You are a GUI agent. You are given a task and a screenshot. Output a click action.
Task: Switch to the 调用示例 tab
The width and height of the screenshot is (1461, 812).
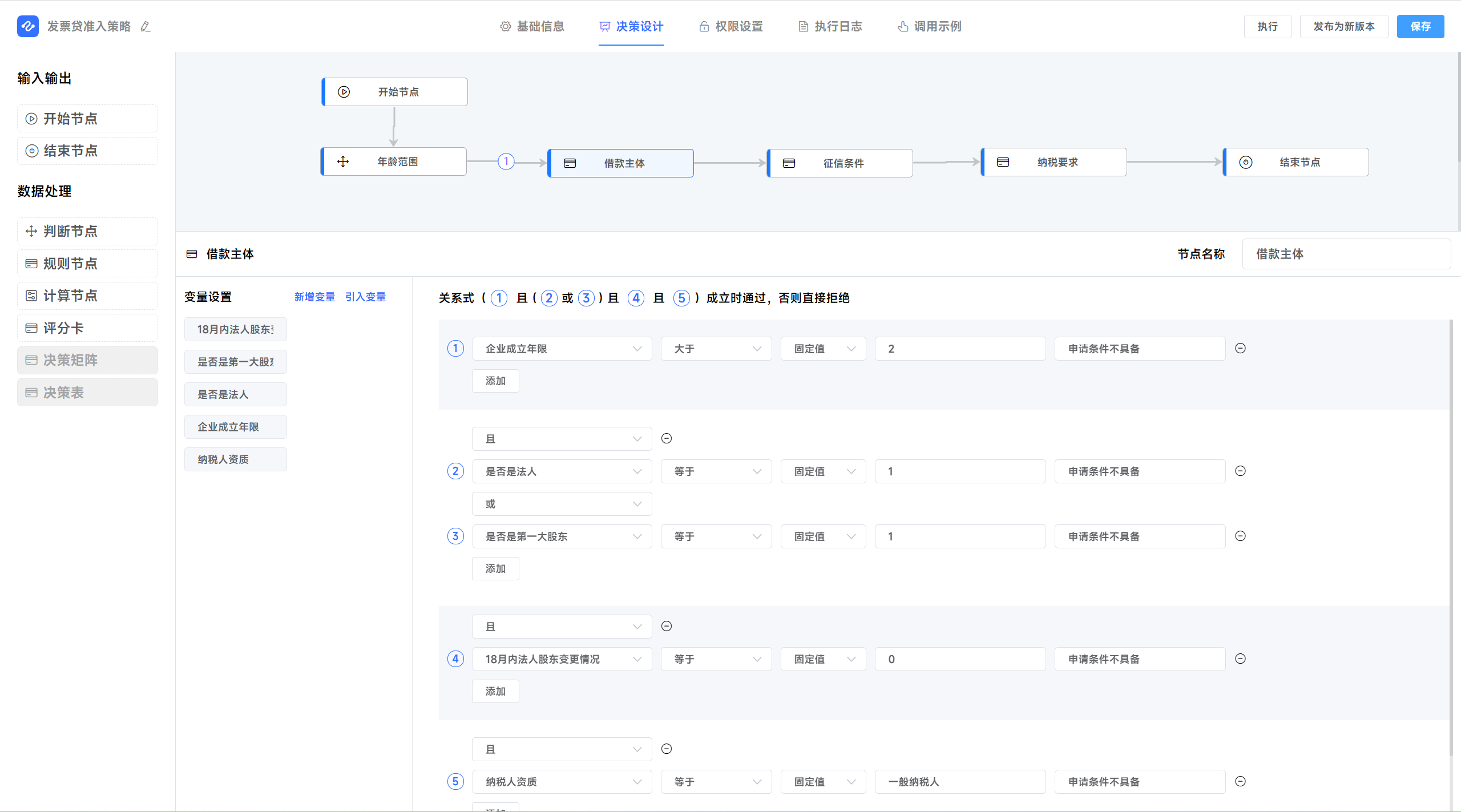(929, 26)
